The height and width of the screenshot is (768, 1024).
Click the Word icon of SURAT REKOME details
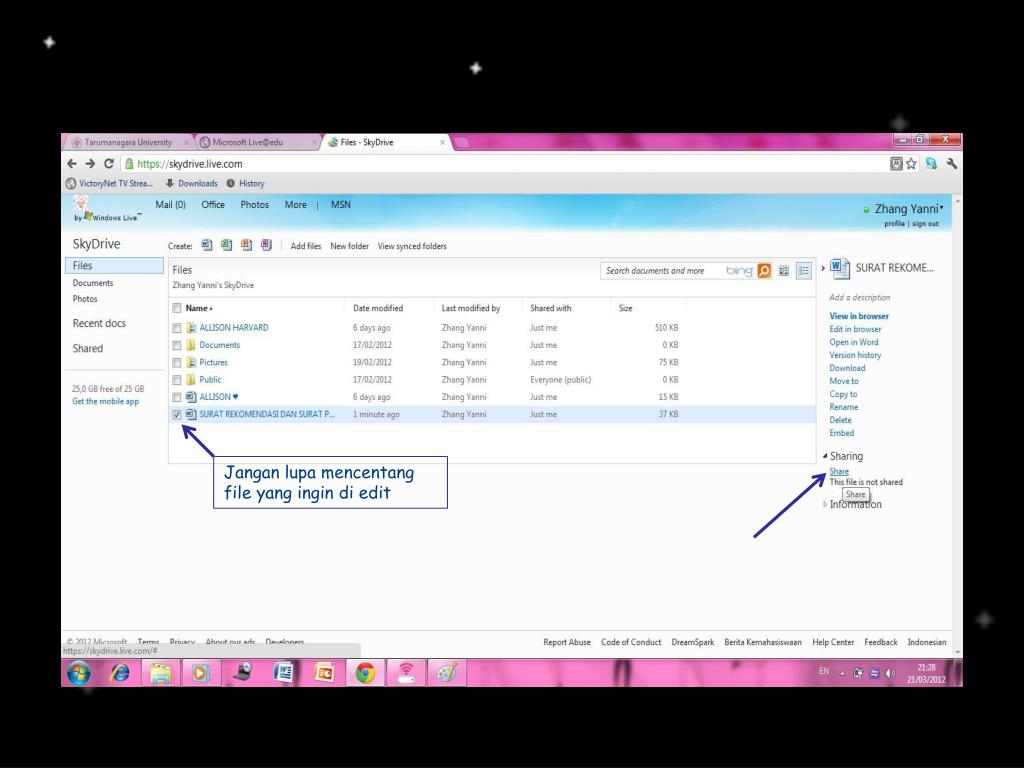[x=839, y=268]
